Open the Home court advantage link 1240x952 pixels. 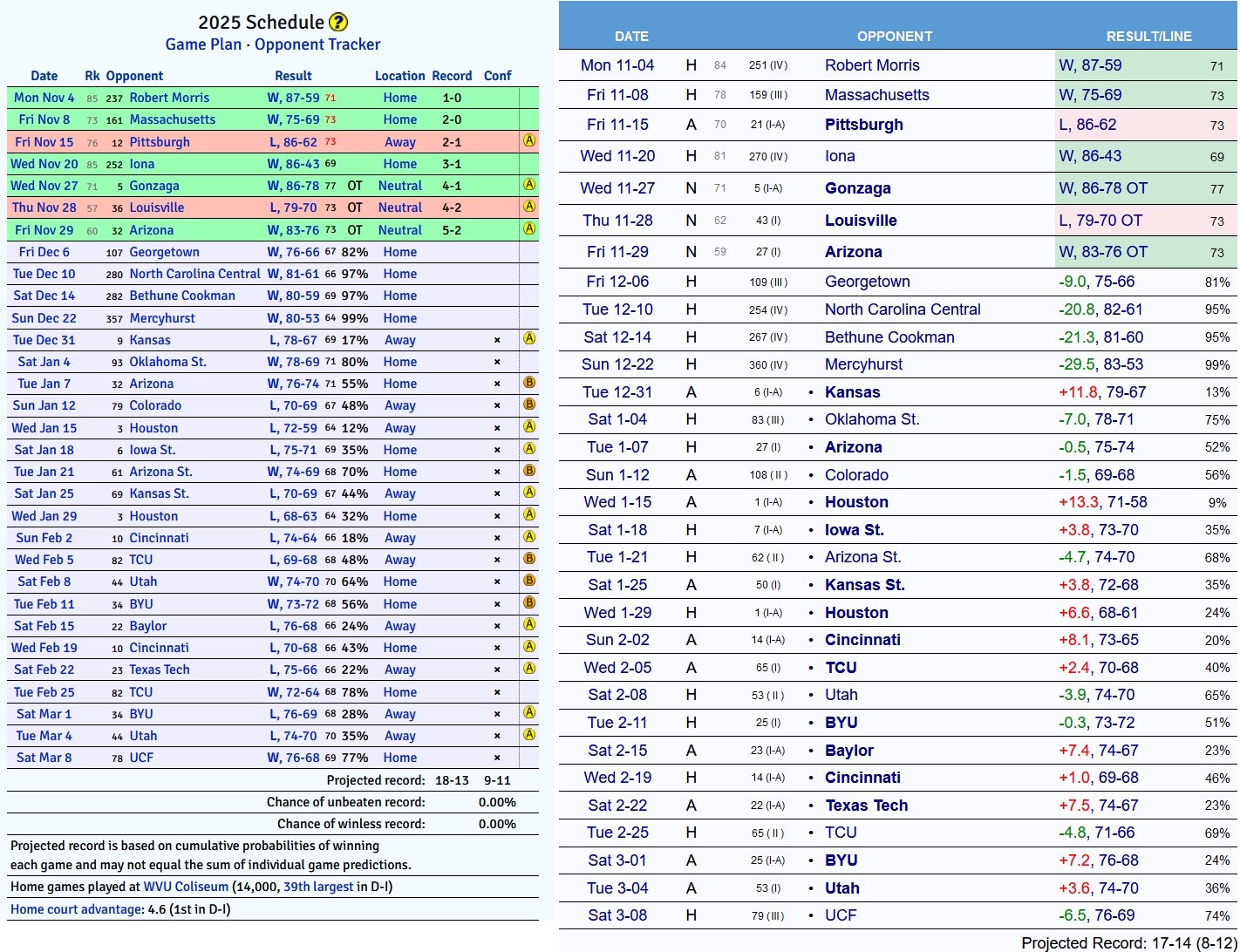pyautogui.click(x=77, y=909)
